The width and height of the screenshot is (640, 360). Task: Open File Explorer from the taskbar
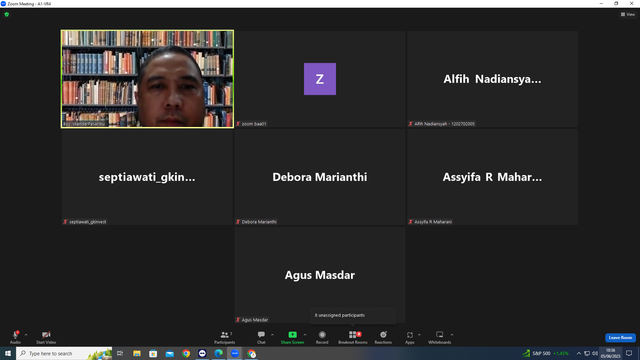(137, 353)
